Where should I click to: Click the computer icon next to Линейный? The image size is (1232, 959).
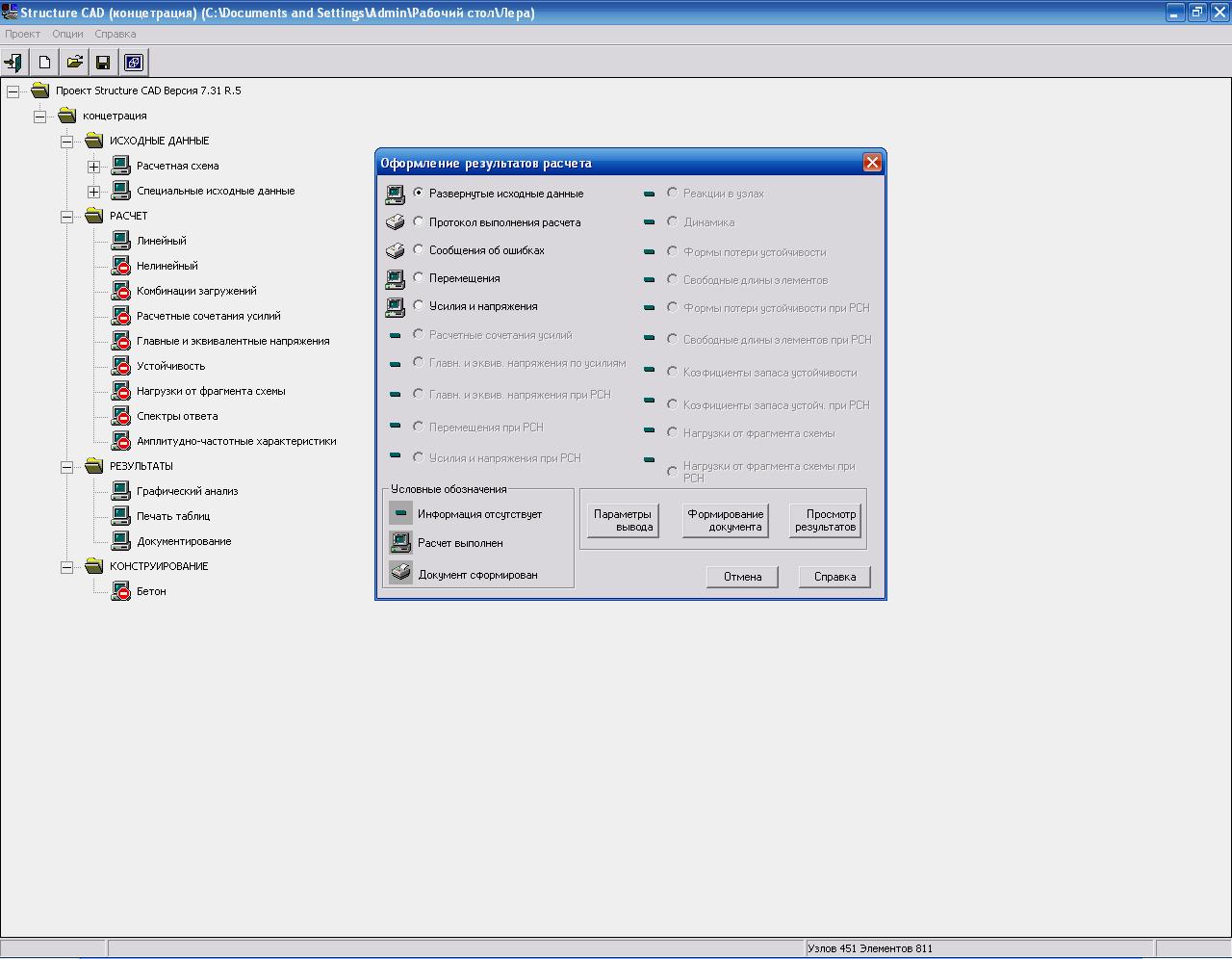tap(120, 241)
